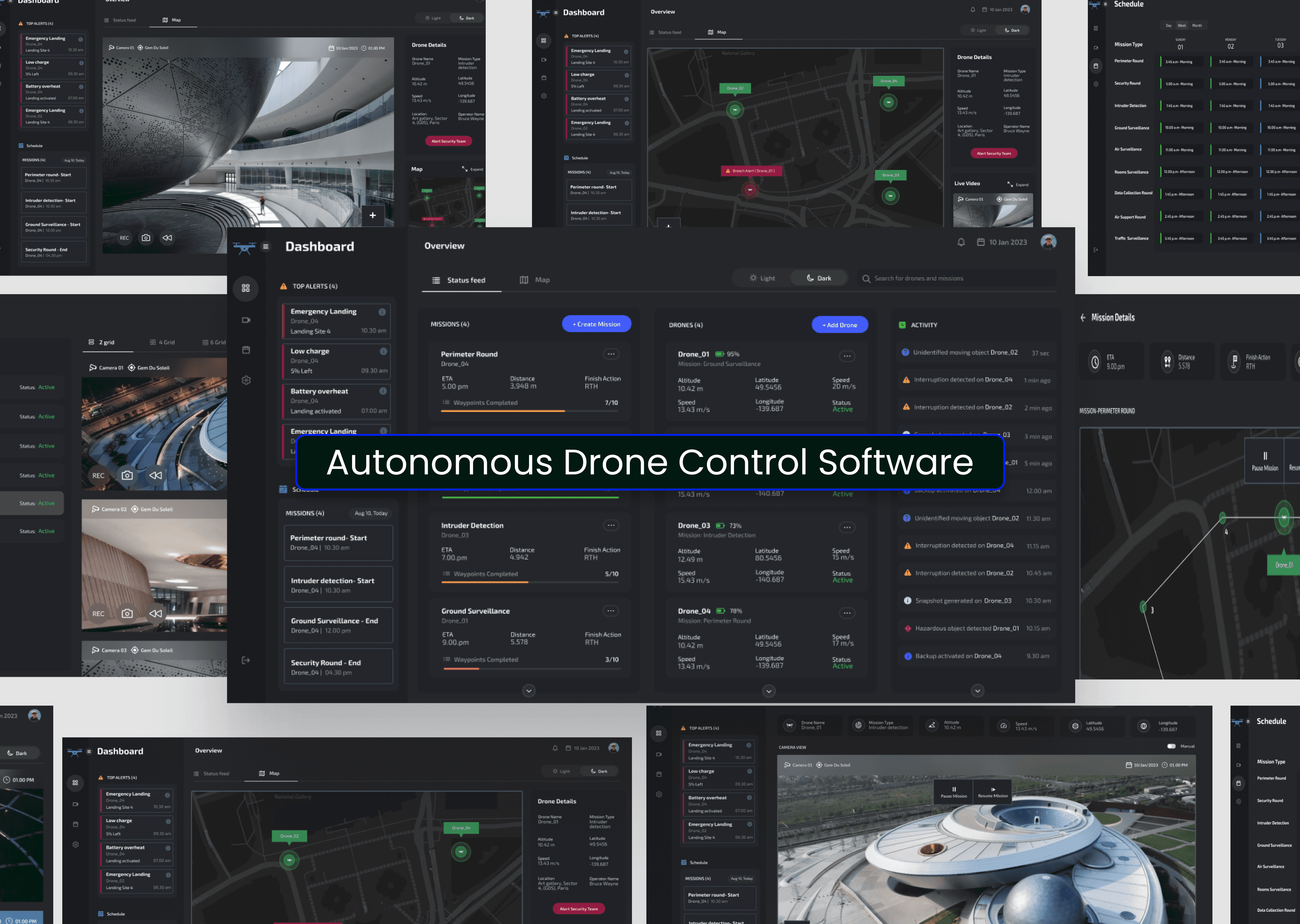The width and height of the screenshot is (1300, 924).
Task: Click the Finish Action flag icon in Mission Details
Action: tap(1234, 362)
